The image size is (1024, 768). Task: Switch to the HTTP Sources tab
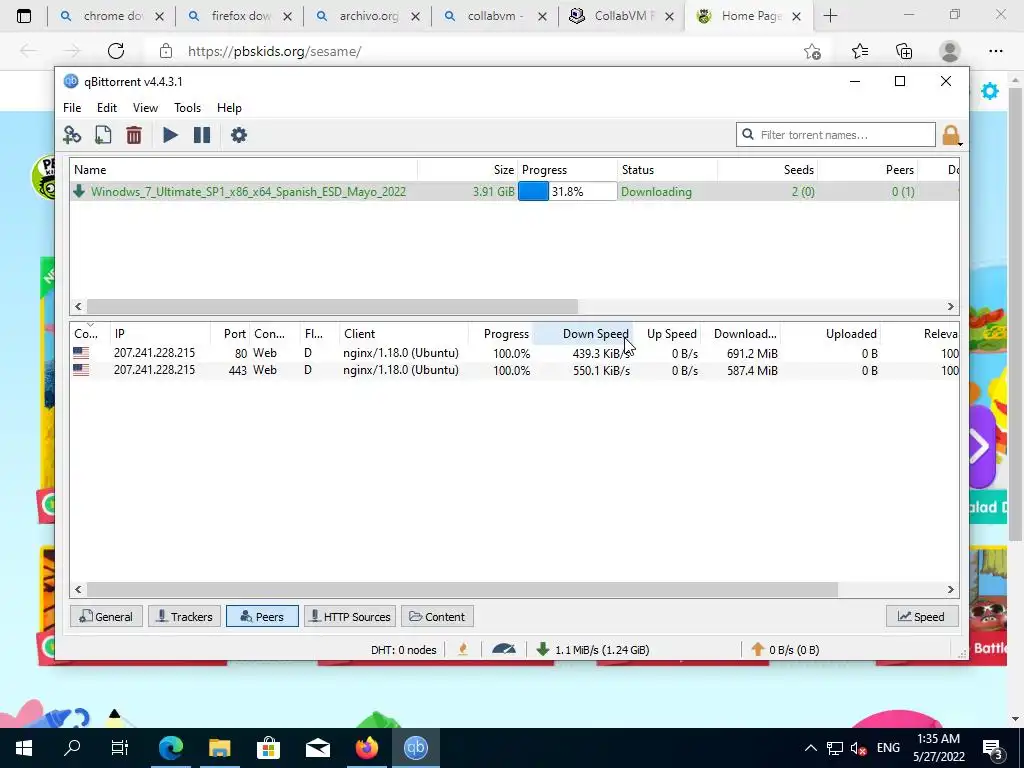click(x=349, y=616)
